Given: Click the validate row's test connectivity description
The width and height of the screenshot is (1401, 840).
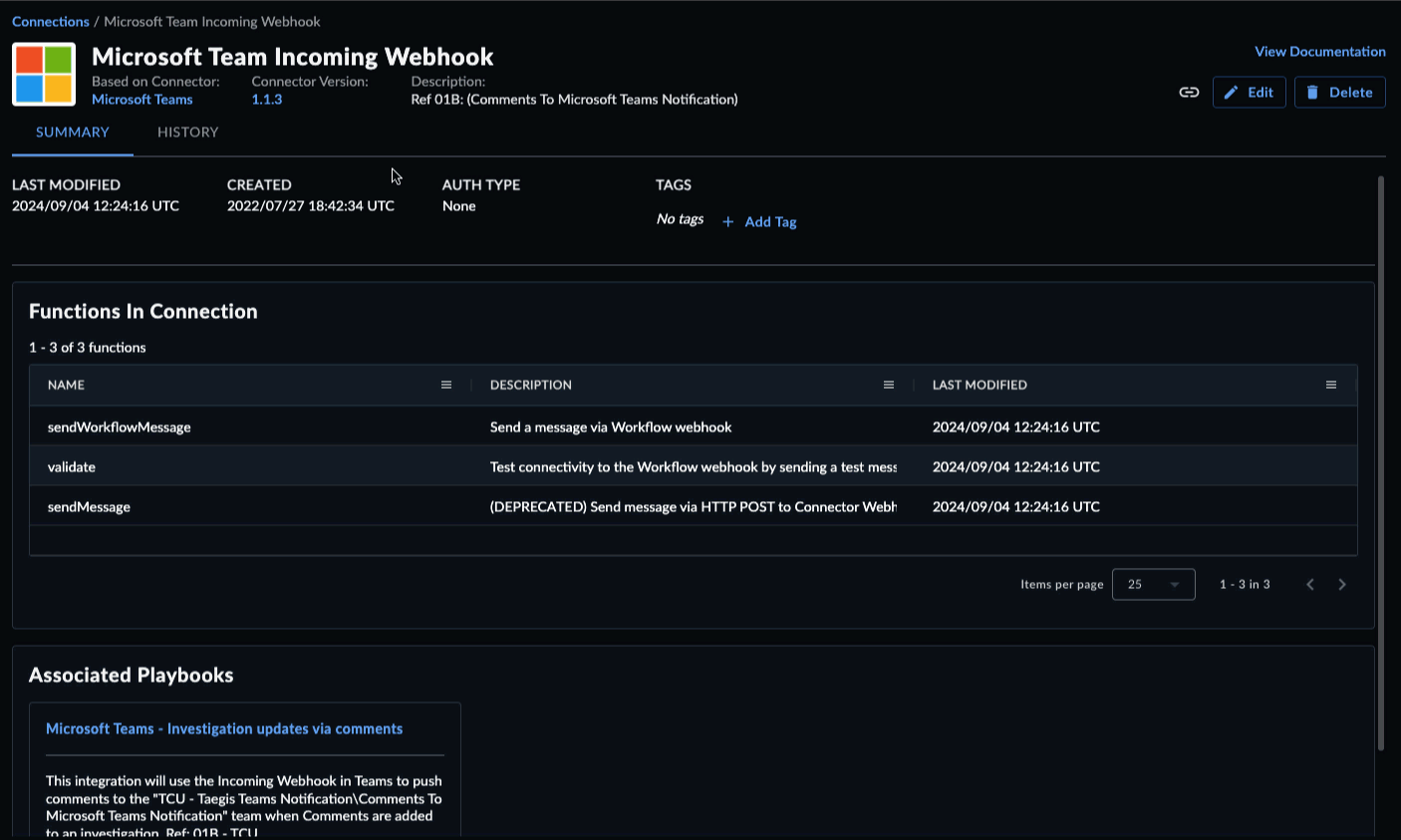Looking at the screenshot, I should 694,466.
